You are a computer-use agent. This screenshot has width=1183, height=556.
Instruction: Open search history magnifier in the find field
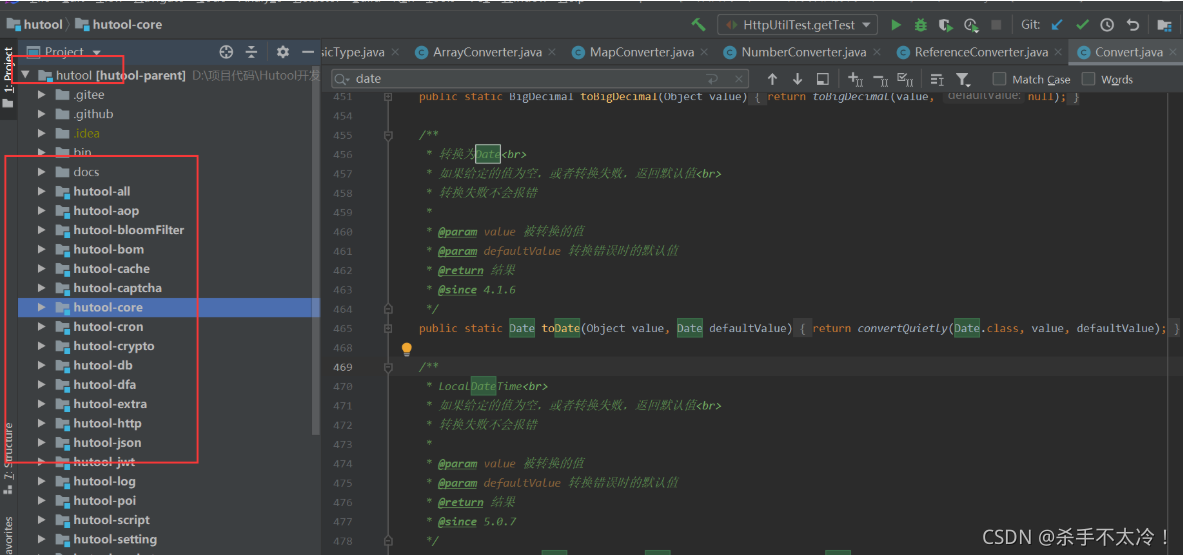click(x=342, y=79)
